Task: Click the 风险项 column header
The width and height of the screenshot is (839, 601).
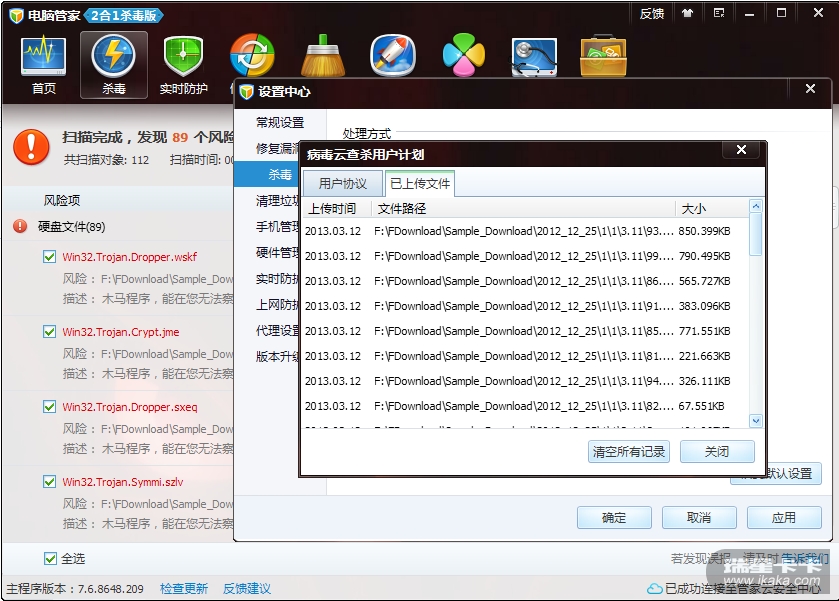Action: 62,201
